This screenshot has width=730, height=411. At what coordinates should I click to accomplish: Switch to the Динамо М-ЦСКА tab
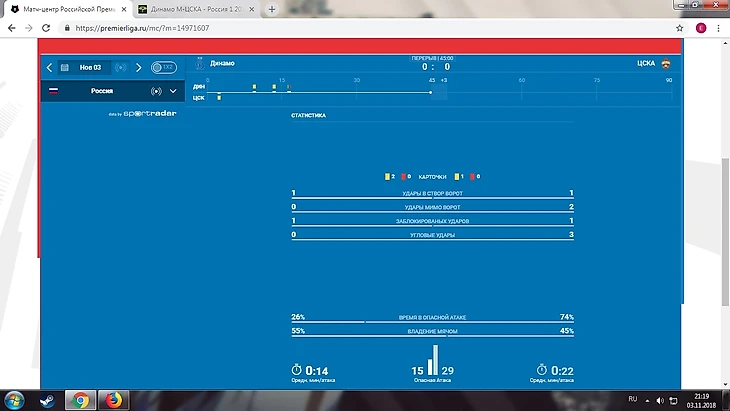tap(197, 9)
